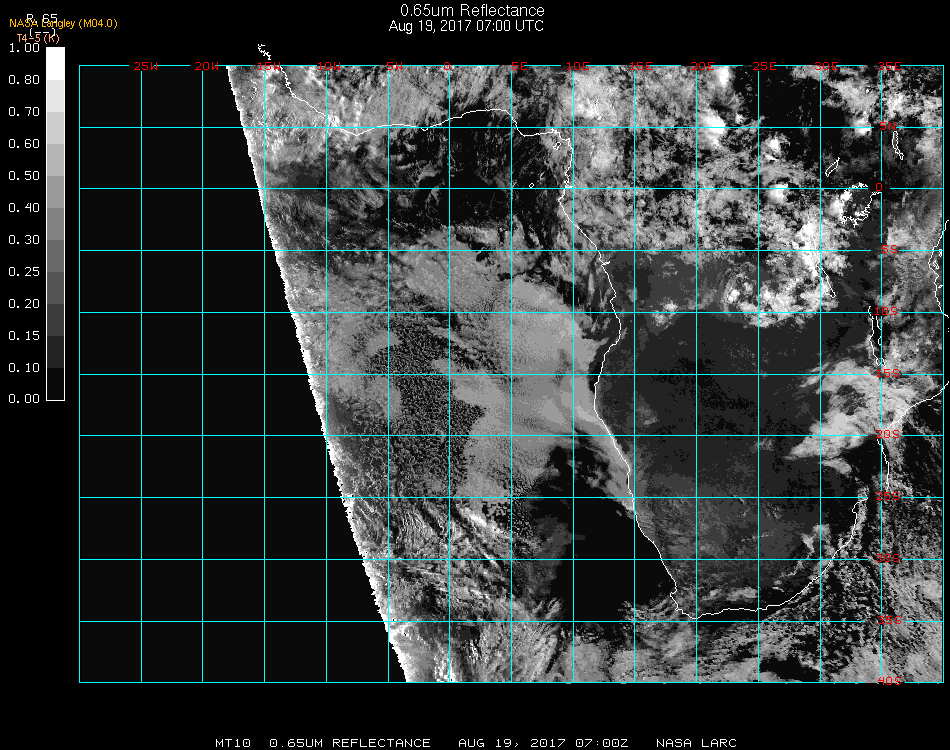Pick the black swatch of the color bar

tap(55, 383)
